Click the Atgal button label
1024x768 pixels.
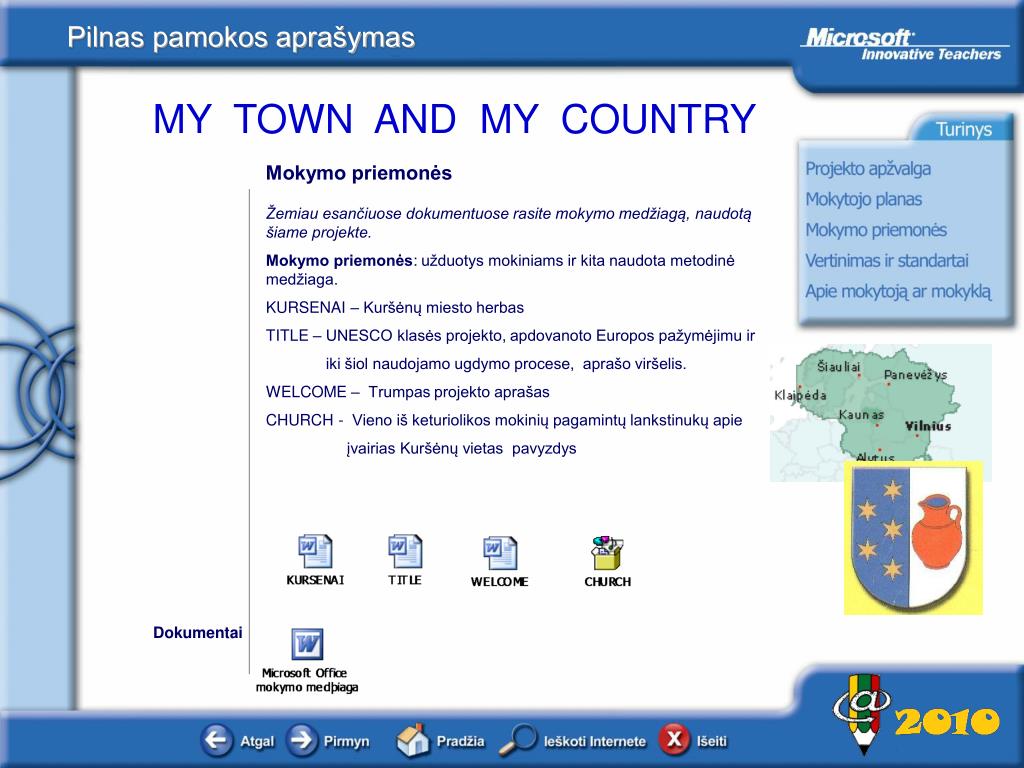pos(257,741)
